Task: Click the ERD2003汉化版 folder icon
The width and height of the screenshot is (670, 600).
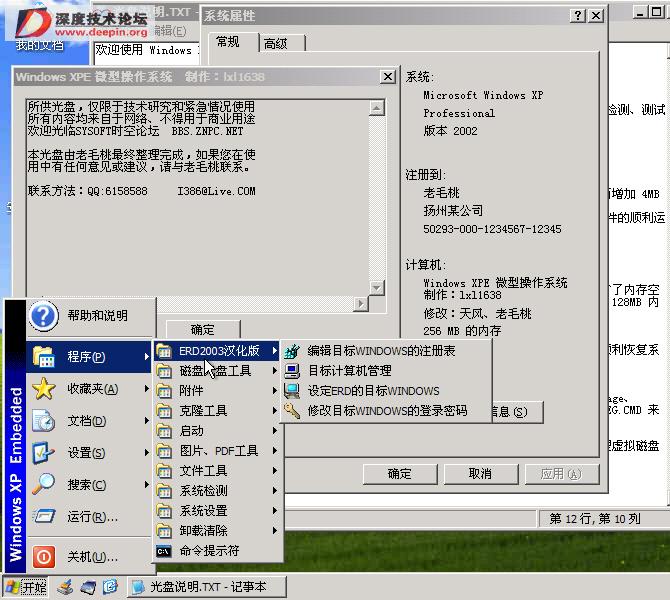Action: pyautogui.click(x=164, y=351)
